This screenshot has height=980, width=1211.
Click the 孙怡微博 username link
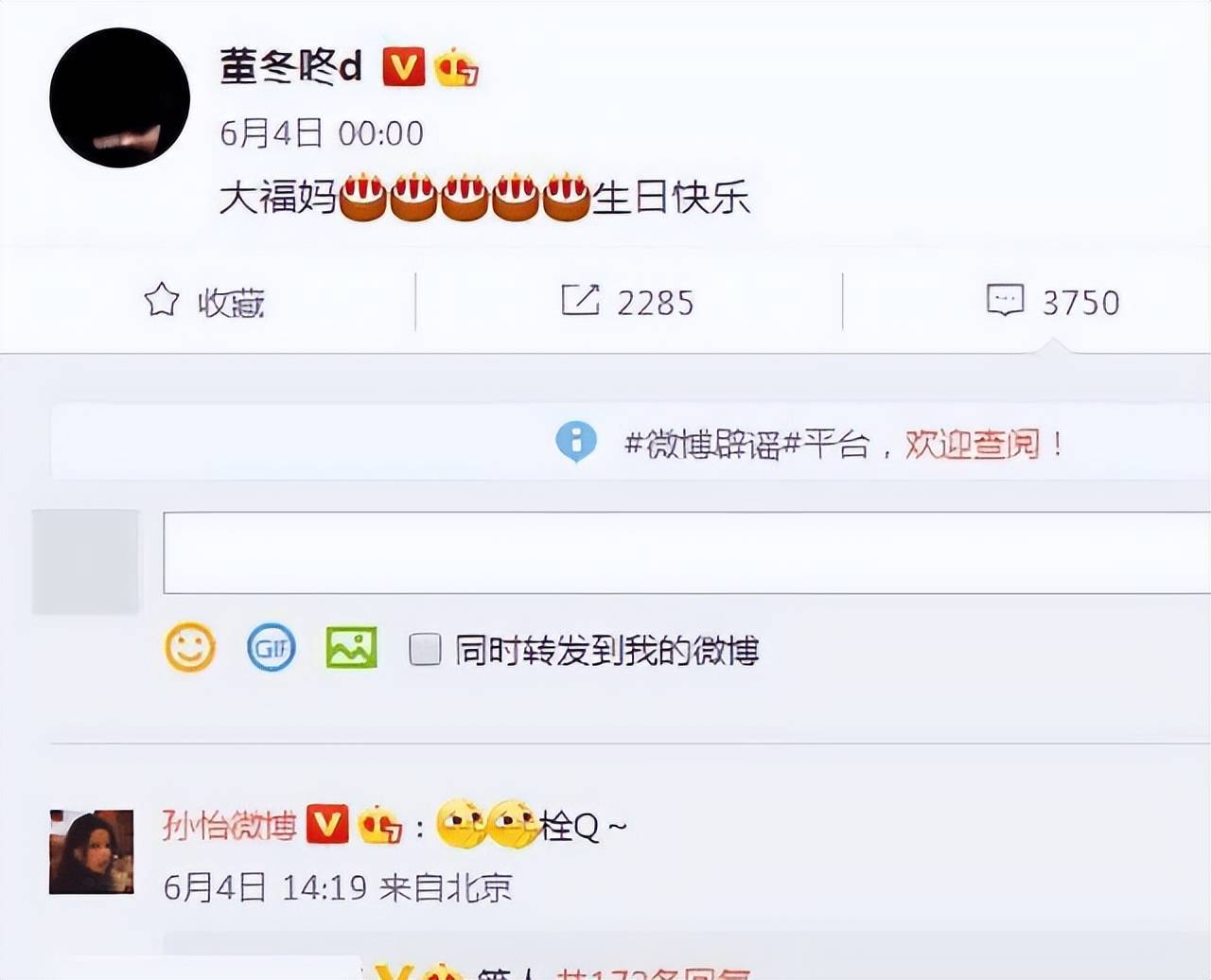[x=230, y=826]
